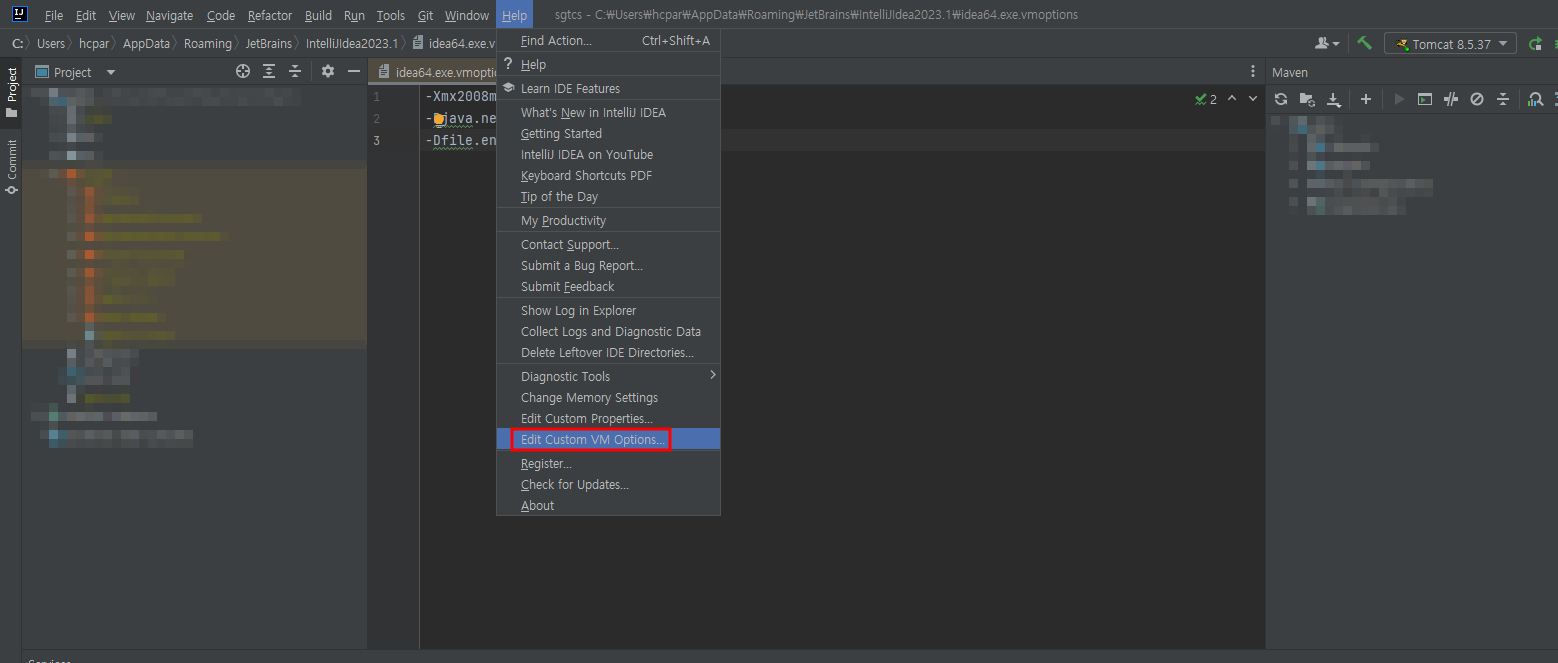Click IntelliJIdea2023.1 breadcrumb
Screen dimensions: 1558x663
tap(351, 44)
